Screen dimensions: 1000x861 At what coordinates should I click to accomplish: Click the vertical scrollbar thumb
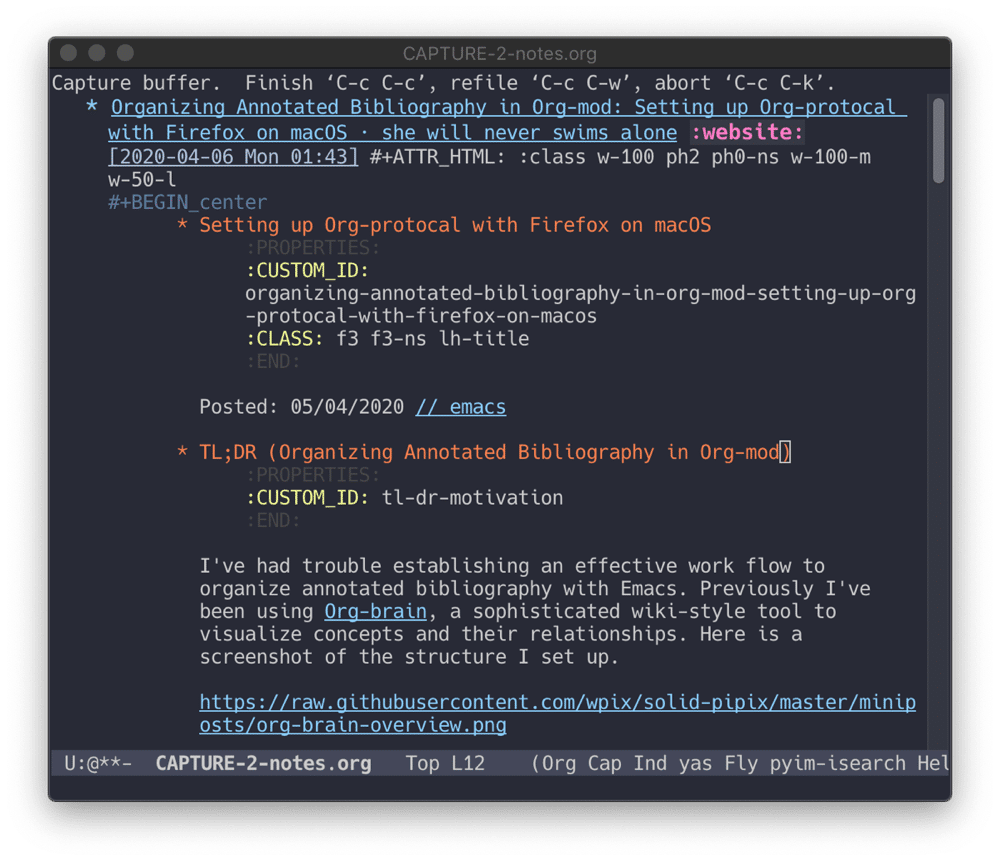click(938, 140)
